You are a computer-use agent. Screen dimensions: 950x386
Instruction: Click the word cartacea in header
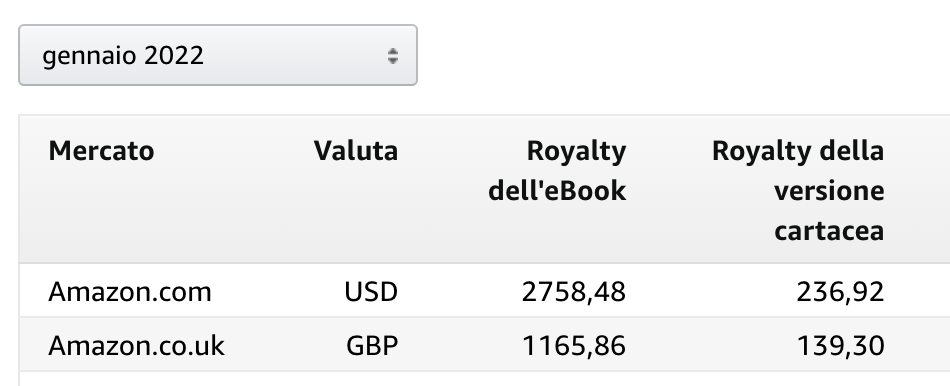[x=829, y=231]
